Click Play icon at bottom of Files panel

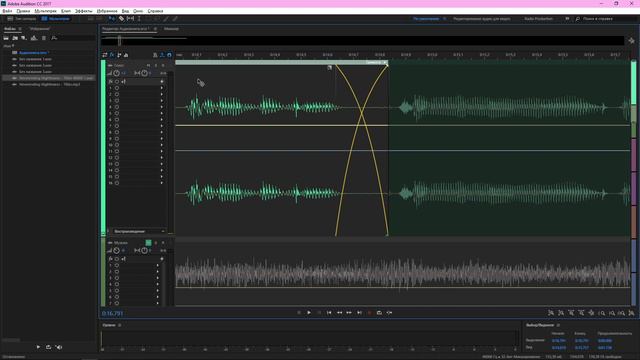pyautogui.click(x=38, y=347)
